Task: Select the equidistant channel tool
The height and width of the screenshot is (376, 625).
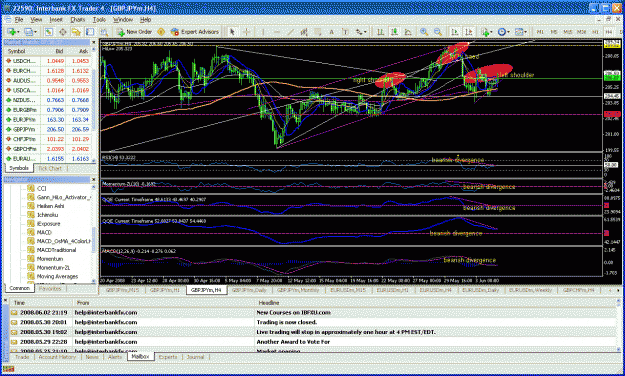Action: point(305,32)
